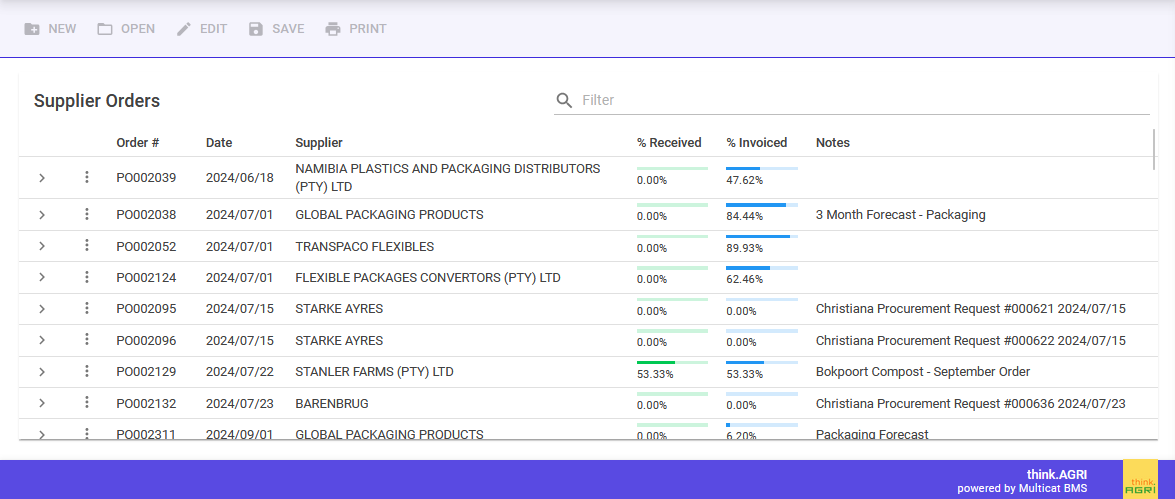Click supplier TRANSPACO FLEXIBLES
This screenshot has height=499, width=1175.
click(364, 247)
